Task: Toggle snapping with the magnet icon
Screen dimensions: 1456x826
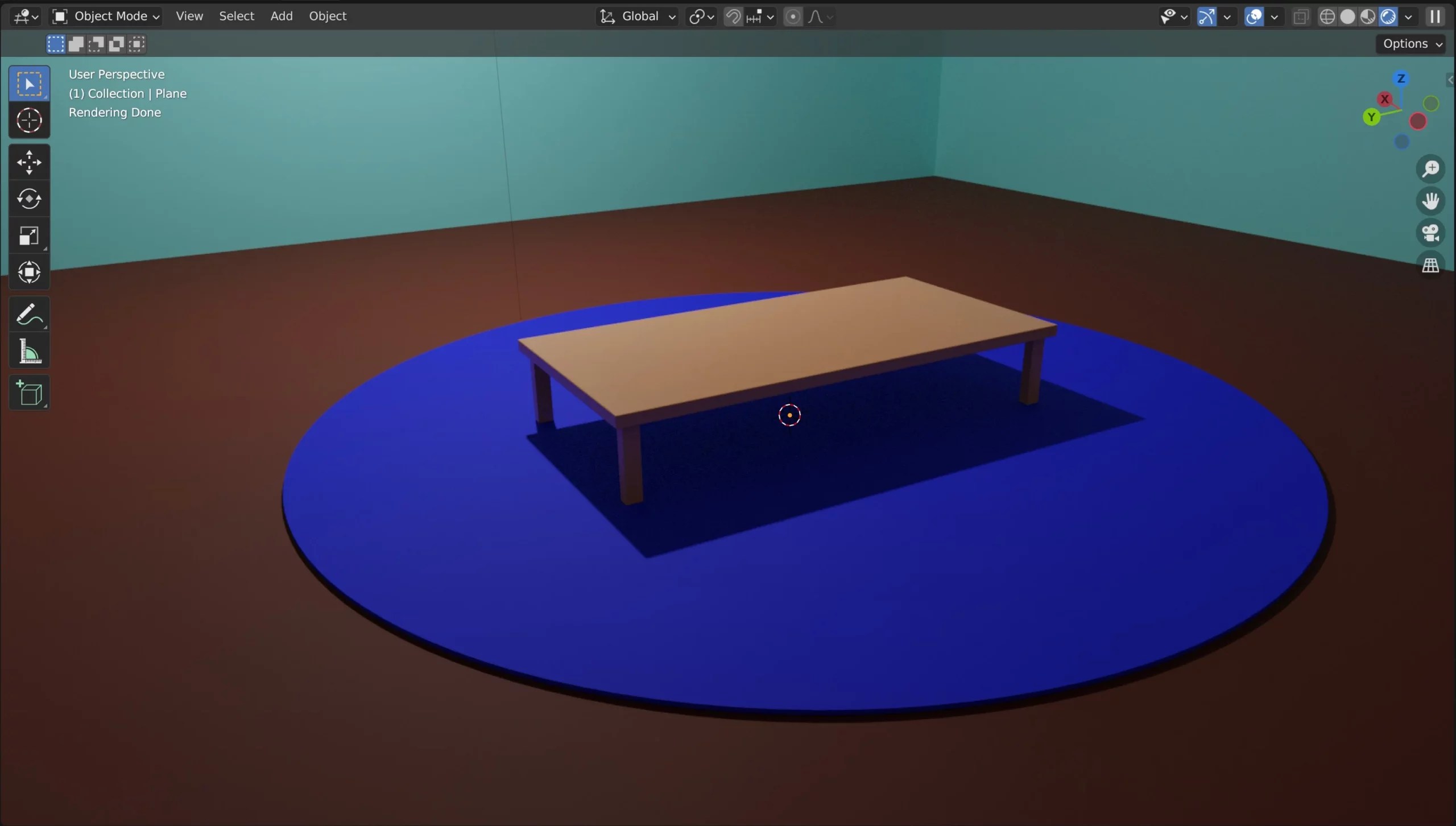Action: click(x=734, y=16)
